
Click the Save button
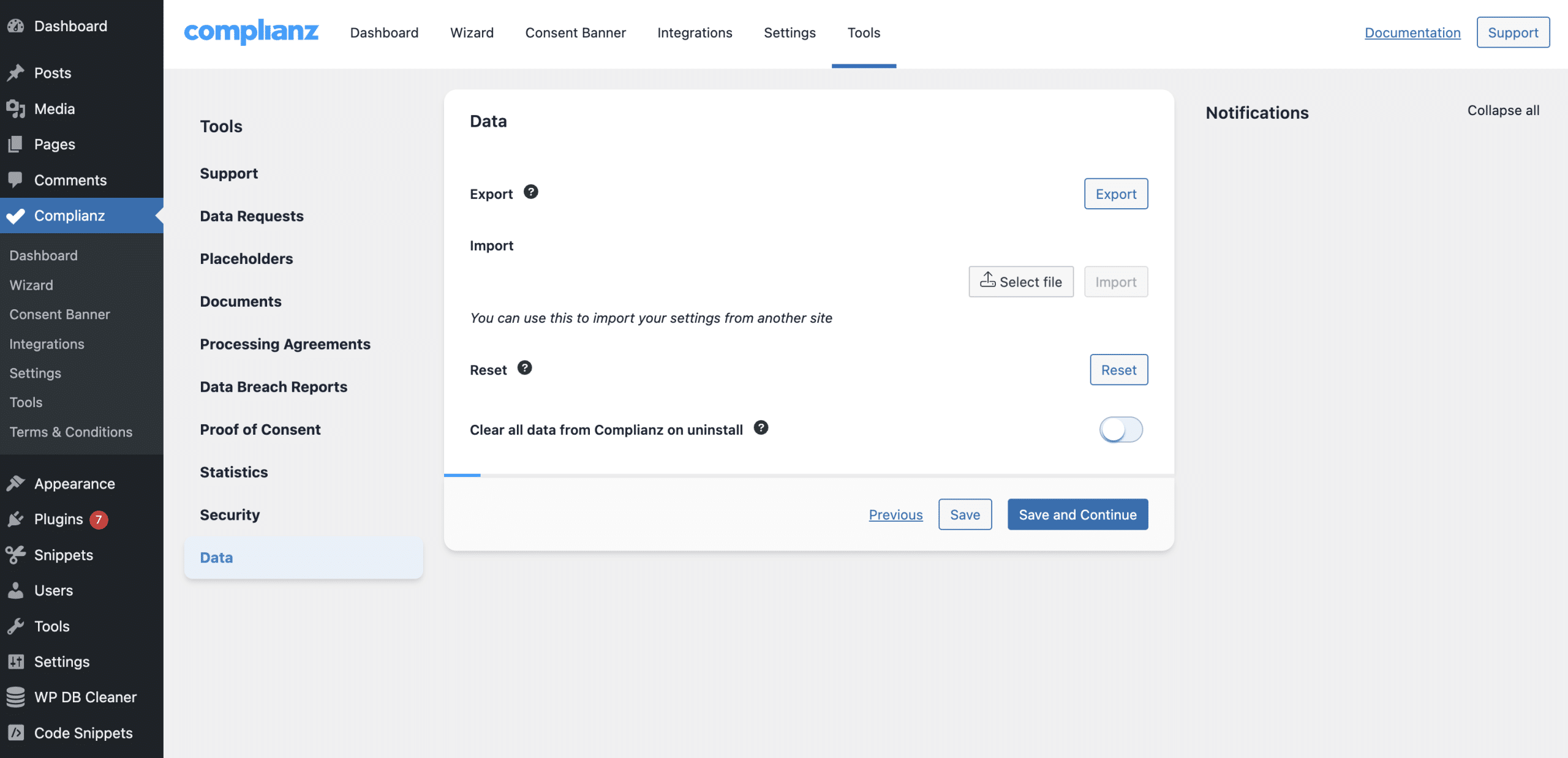[x=965, y=514]
